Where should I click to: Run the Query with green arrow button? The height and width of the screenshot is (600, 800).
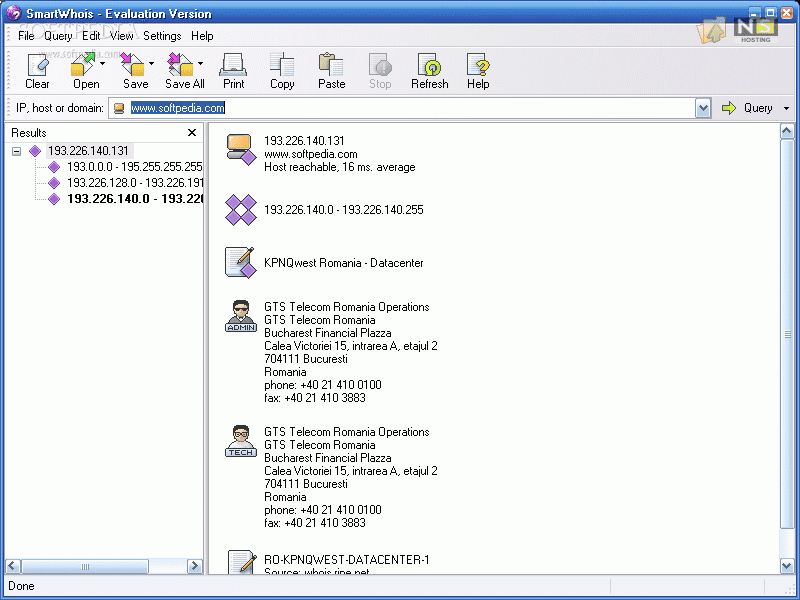(747, 108)
